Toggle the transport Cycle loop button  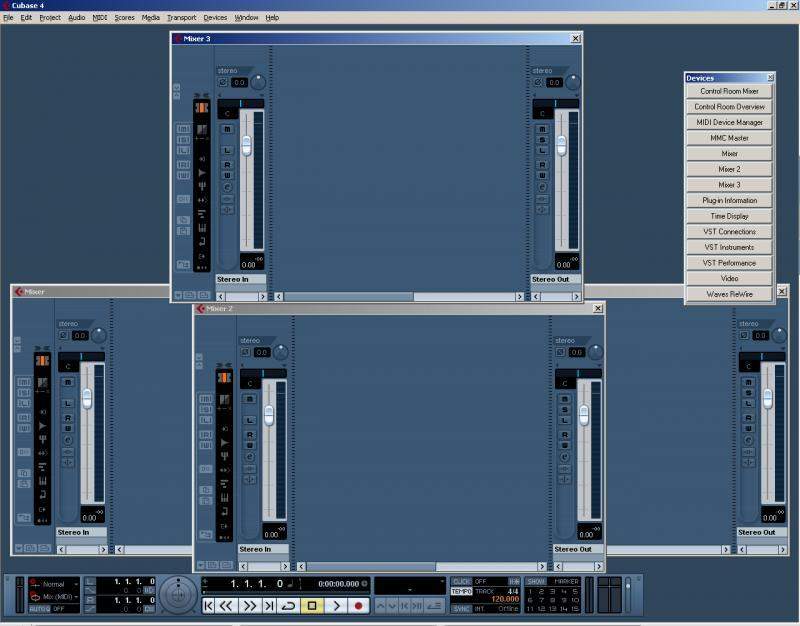point(289,606)
